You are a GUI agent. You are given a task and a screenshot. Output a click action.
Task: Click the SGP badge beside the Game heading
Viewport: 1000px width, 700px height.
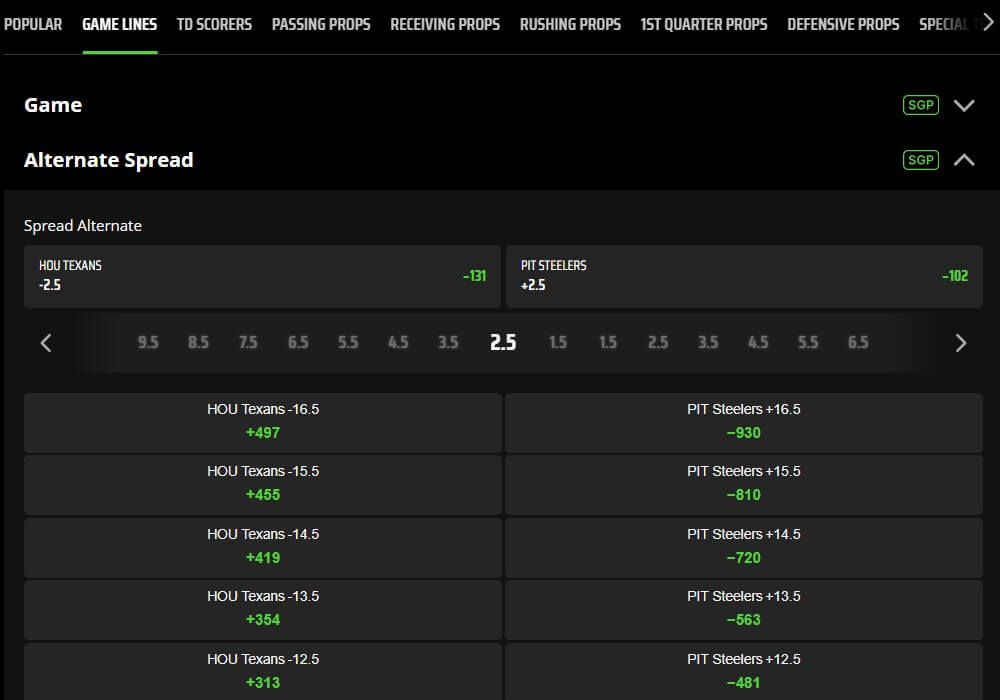pos(920,105)
